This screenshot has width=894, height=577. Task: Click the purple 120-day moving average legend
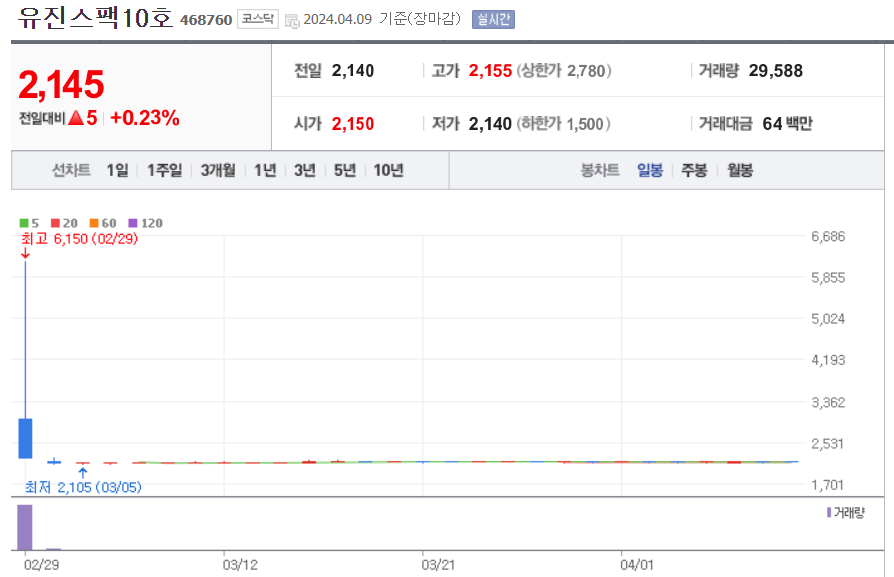coord(145,223)
